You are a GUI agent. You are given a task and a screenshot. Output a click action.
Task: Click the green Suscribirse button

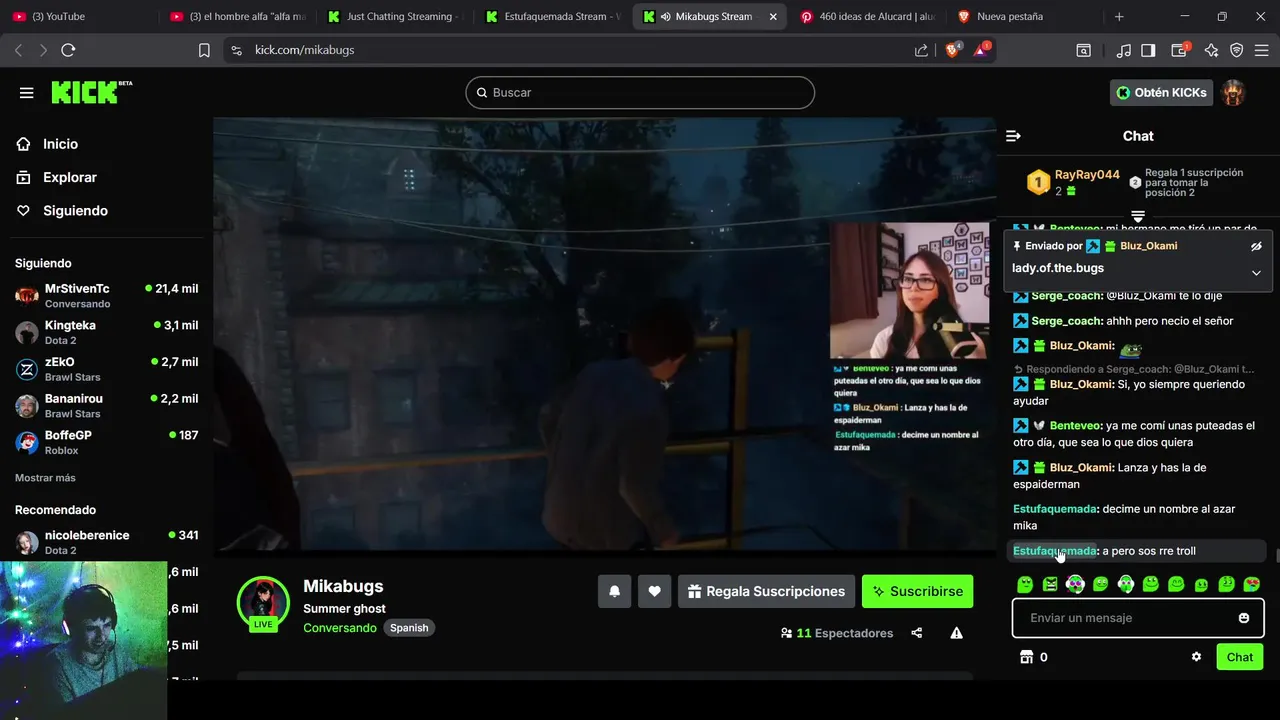tap(918, 591)
